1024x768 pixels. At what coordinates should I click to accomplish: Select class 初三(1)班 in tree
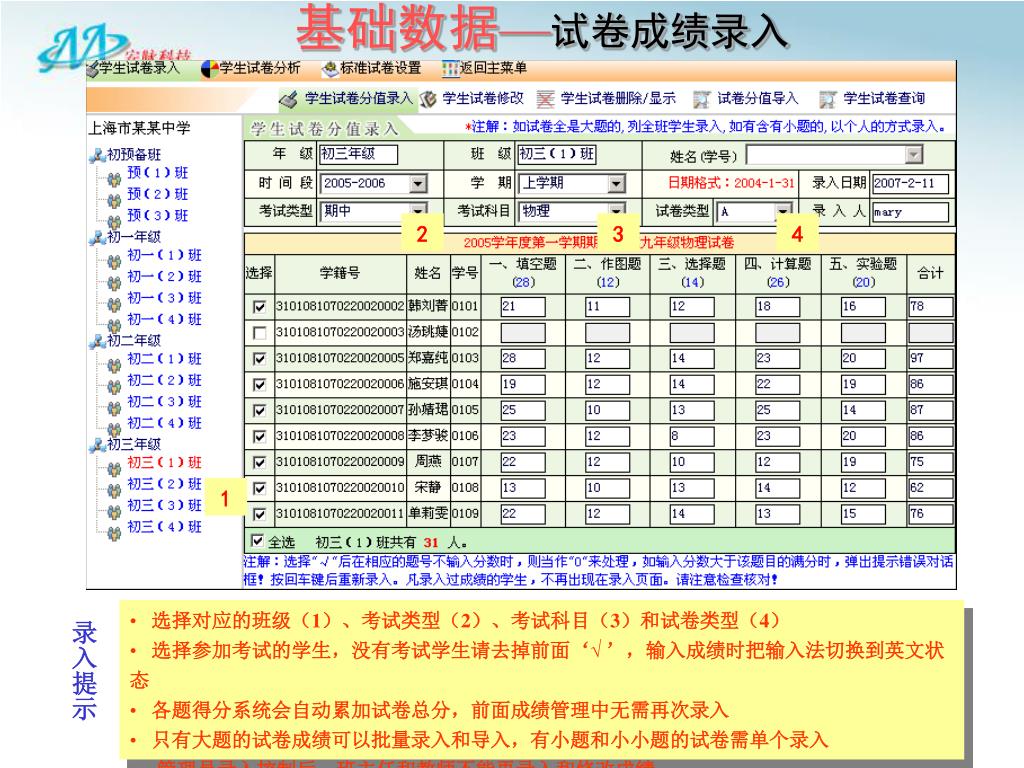click(165, 462)
